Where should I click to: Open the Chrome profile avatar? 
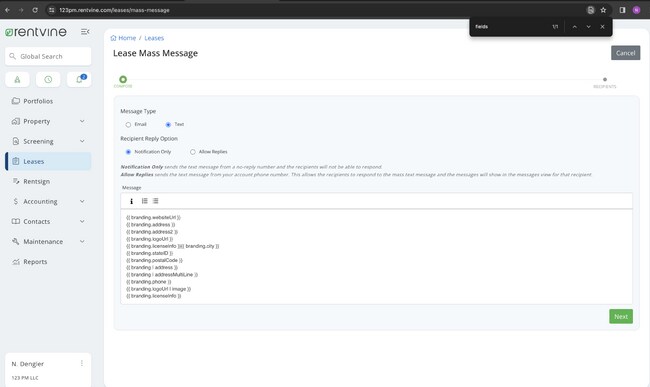point(636,10)
